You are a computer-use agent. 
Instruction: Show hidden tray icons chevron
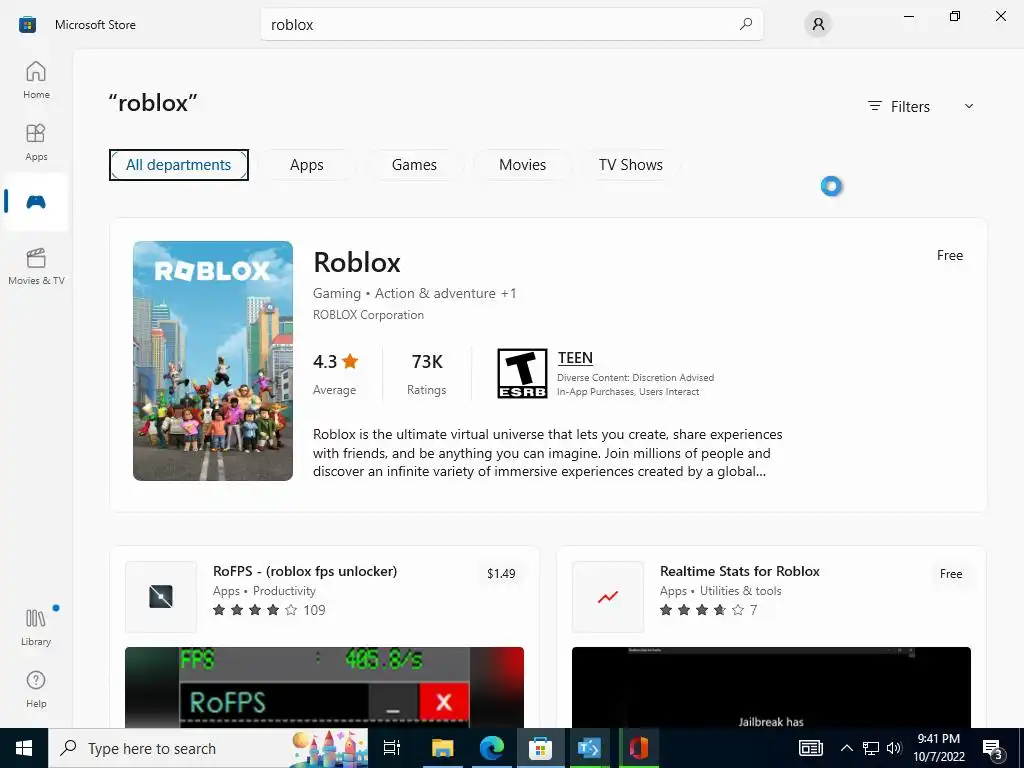click(x=846, y=748)
